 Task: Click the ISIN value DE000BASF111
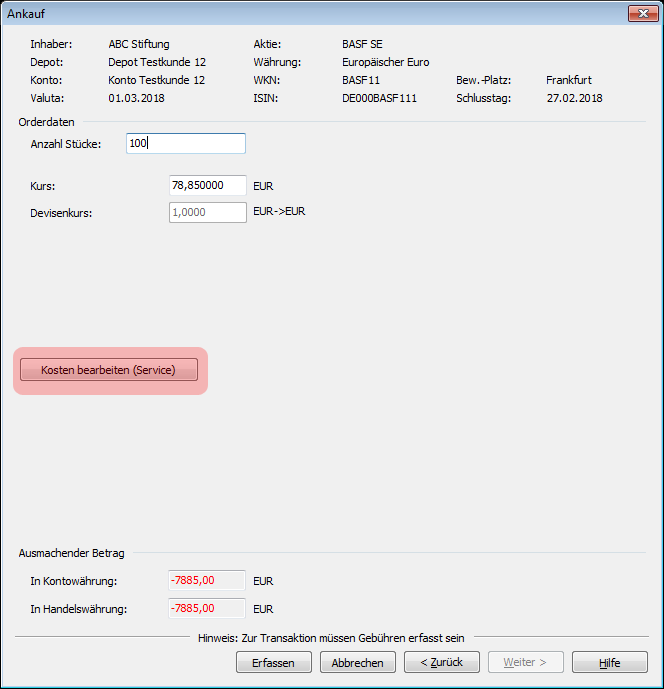click(379, 99)
